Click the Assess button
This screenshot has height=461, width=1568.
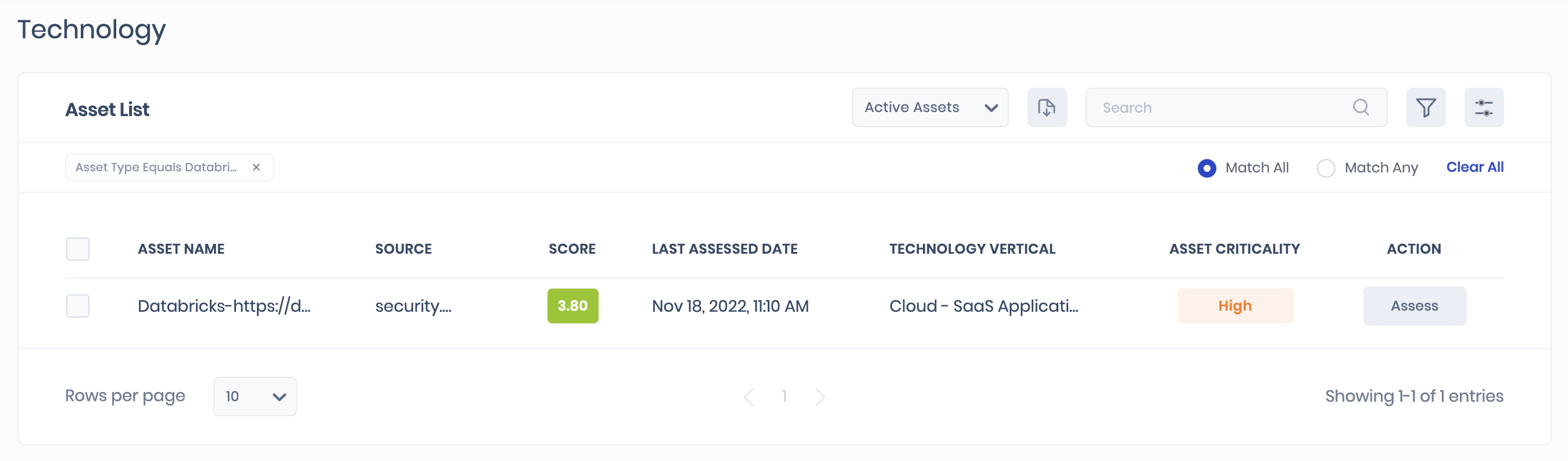(x=1414, y=306)
